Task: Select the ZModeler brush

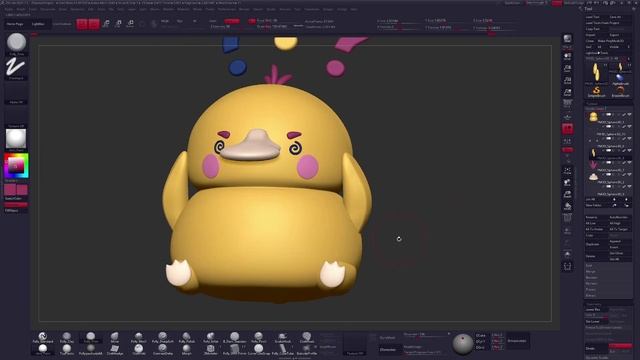Action: 211,349
